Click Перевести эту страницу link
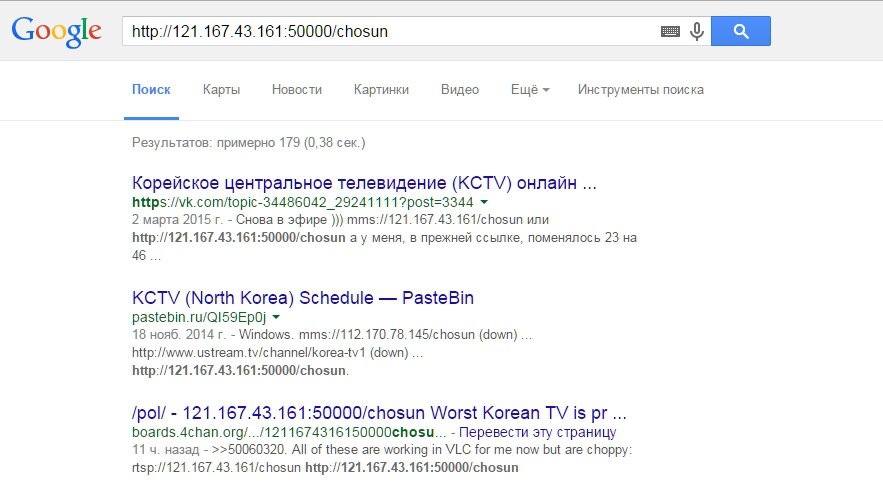The image size is (883, 487). [x=537, y=432]
